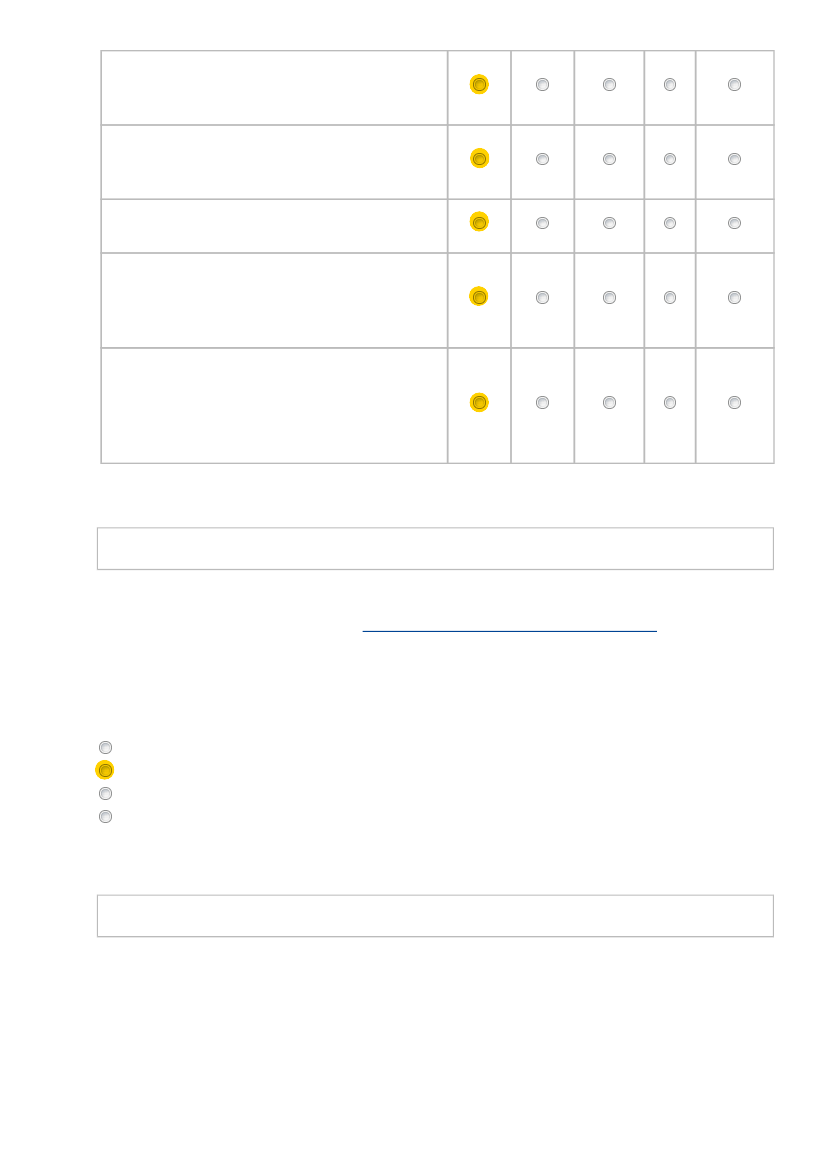
Task: Select the third radio in the first table row
Action: pos(609,85)
